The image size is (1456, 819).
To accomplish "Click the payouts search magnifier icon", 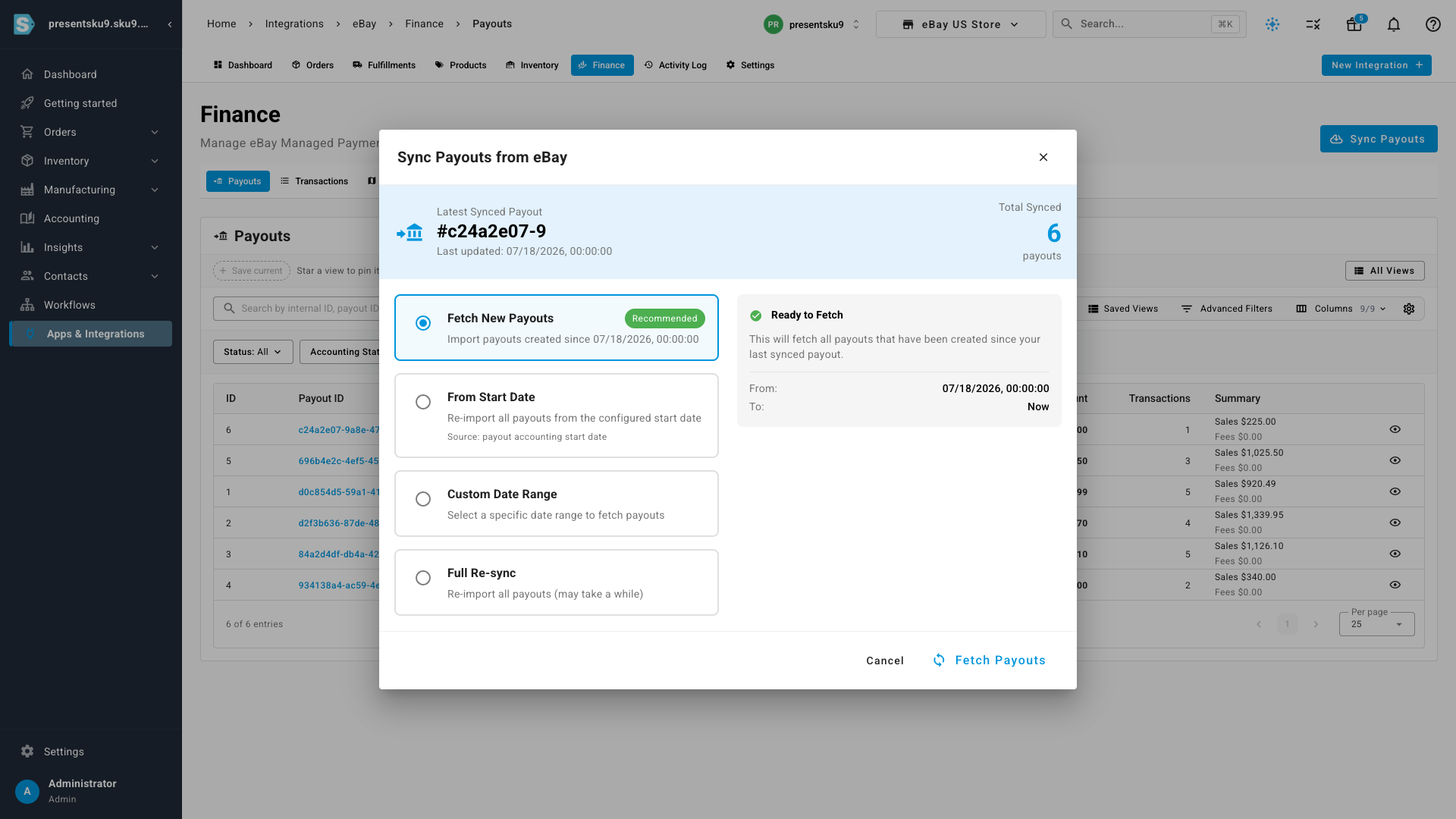I will click(229, 309).
